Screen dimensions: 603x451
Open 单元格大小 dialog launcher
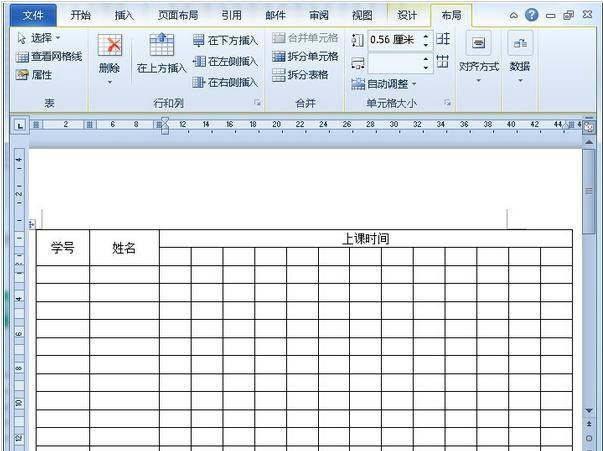pos(447,102)
